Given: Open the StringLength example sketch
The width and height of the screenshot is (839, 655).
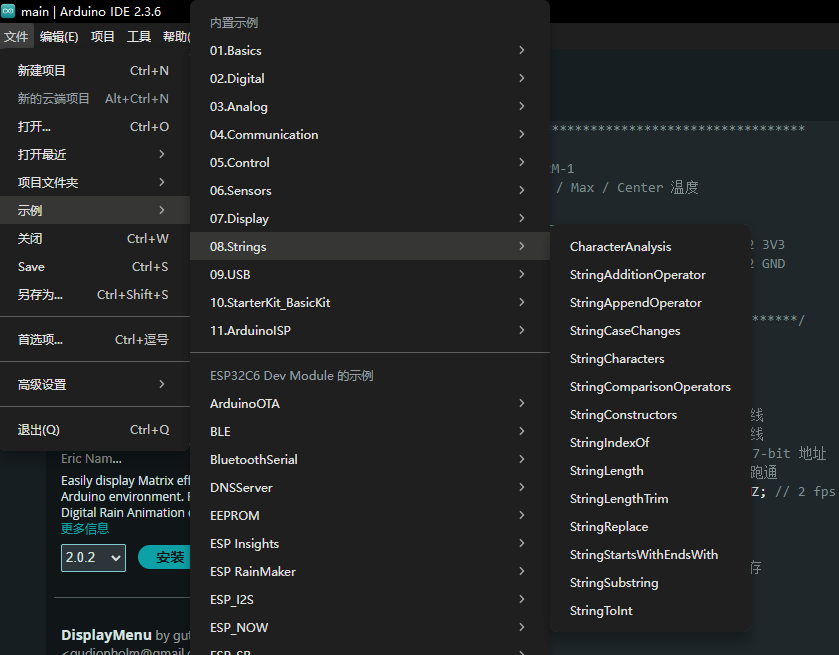Looking at the screenshot, I should 607,471.
